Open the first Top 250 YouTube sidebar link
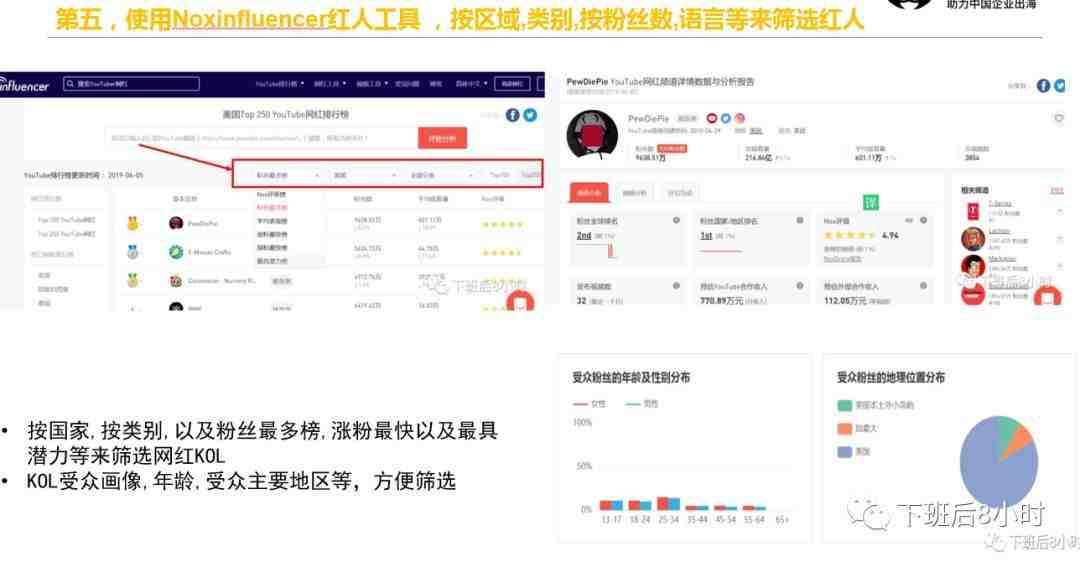 click(66, 220)
